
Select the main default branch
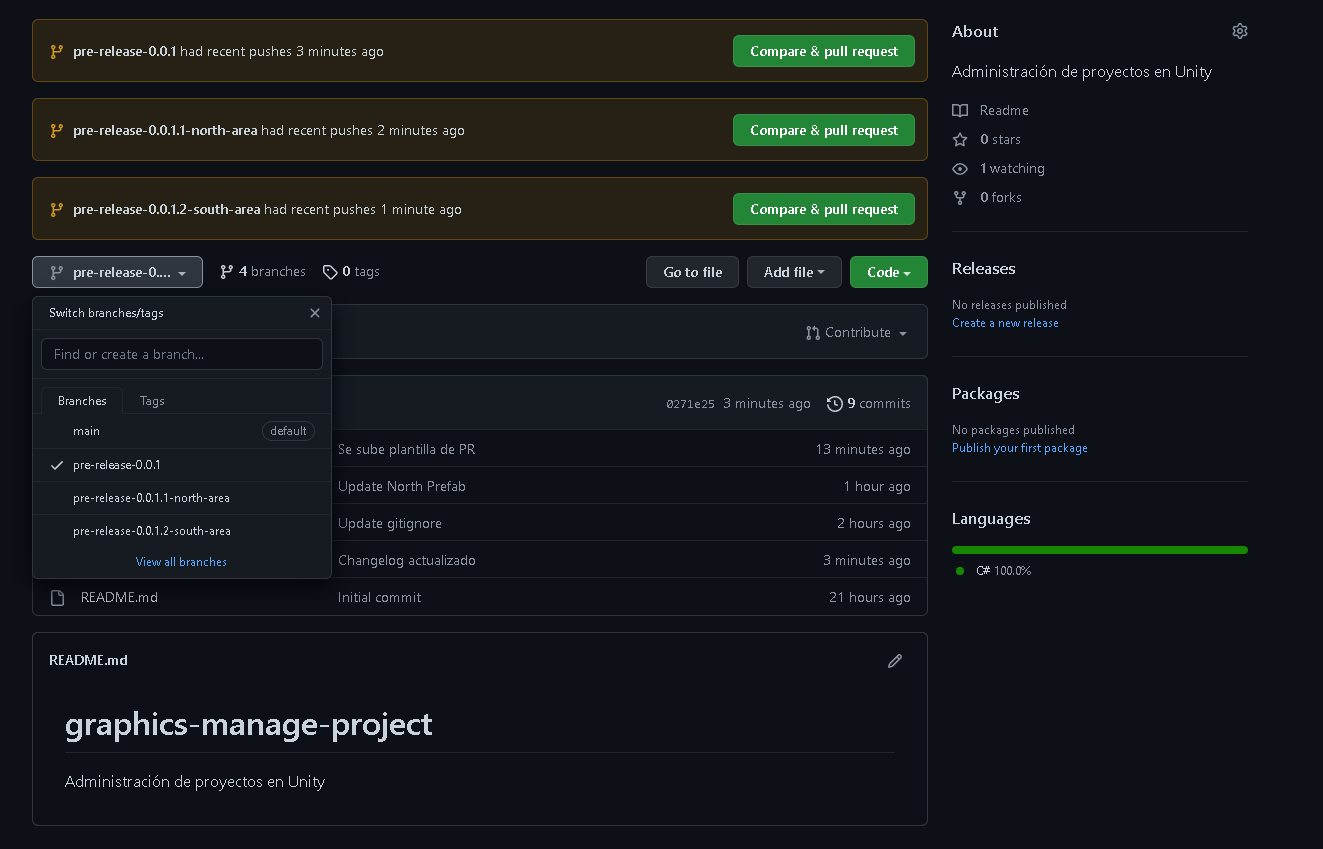point(87,431)
